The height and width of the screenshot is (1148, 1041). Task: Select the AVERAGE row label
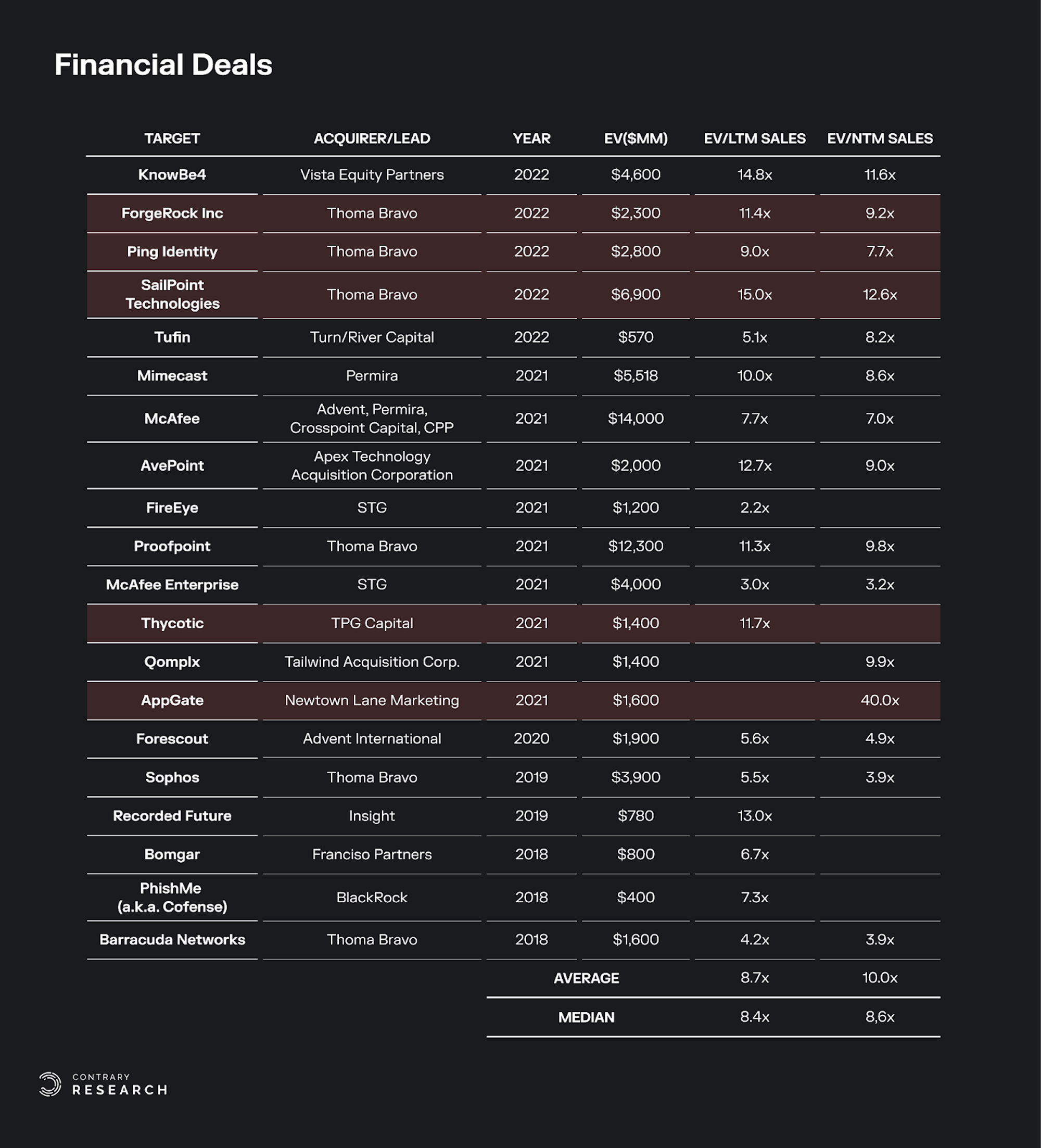586,978
